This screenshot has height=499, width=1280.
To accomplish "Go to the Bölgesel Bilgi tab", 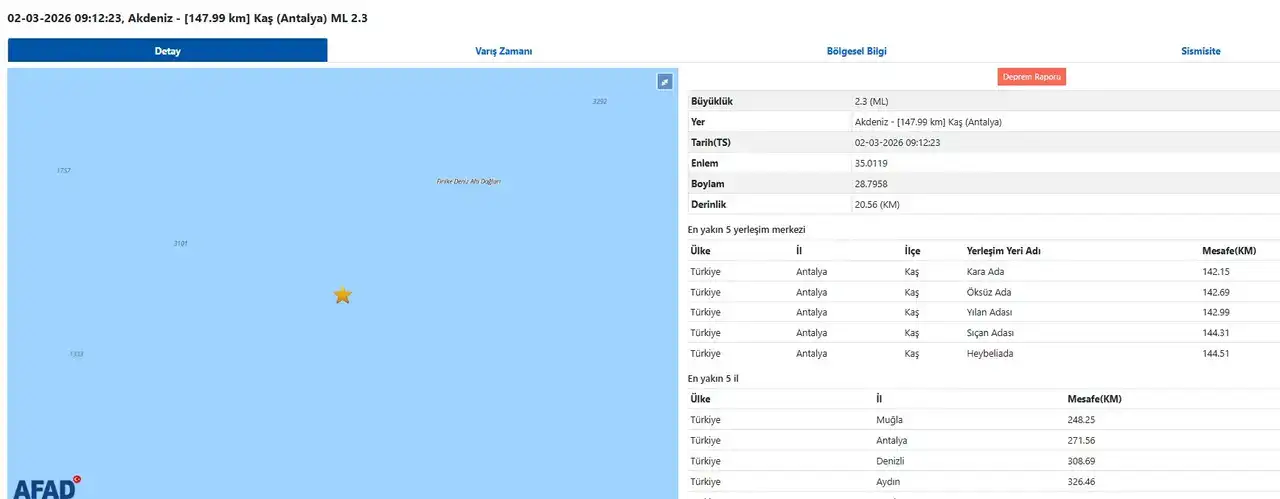I will click(x=855, y=51).
